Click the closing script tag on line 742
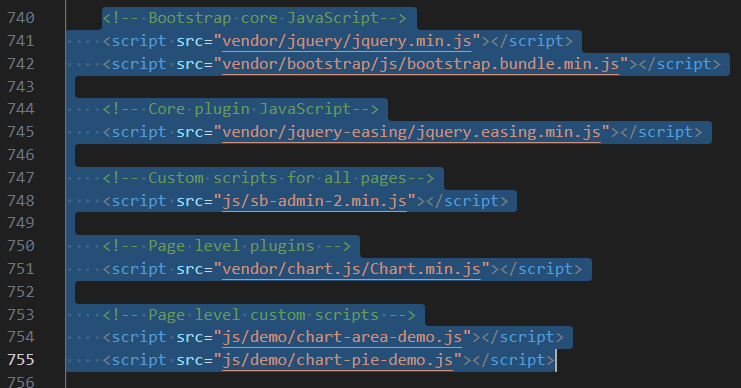This screenshot has height=388, width=741. pos(680,64)
